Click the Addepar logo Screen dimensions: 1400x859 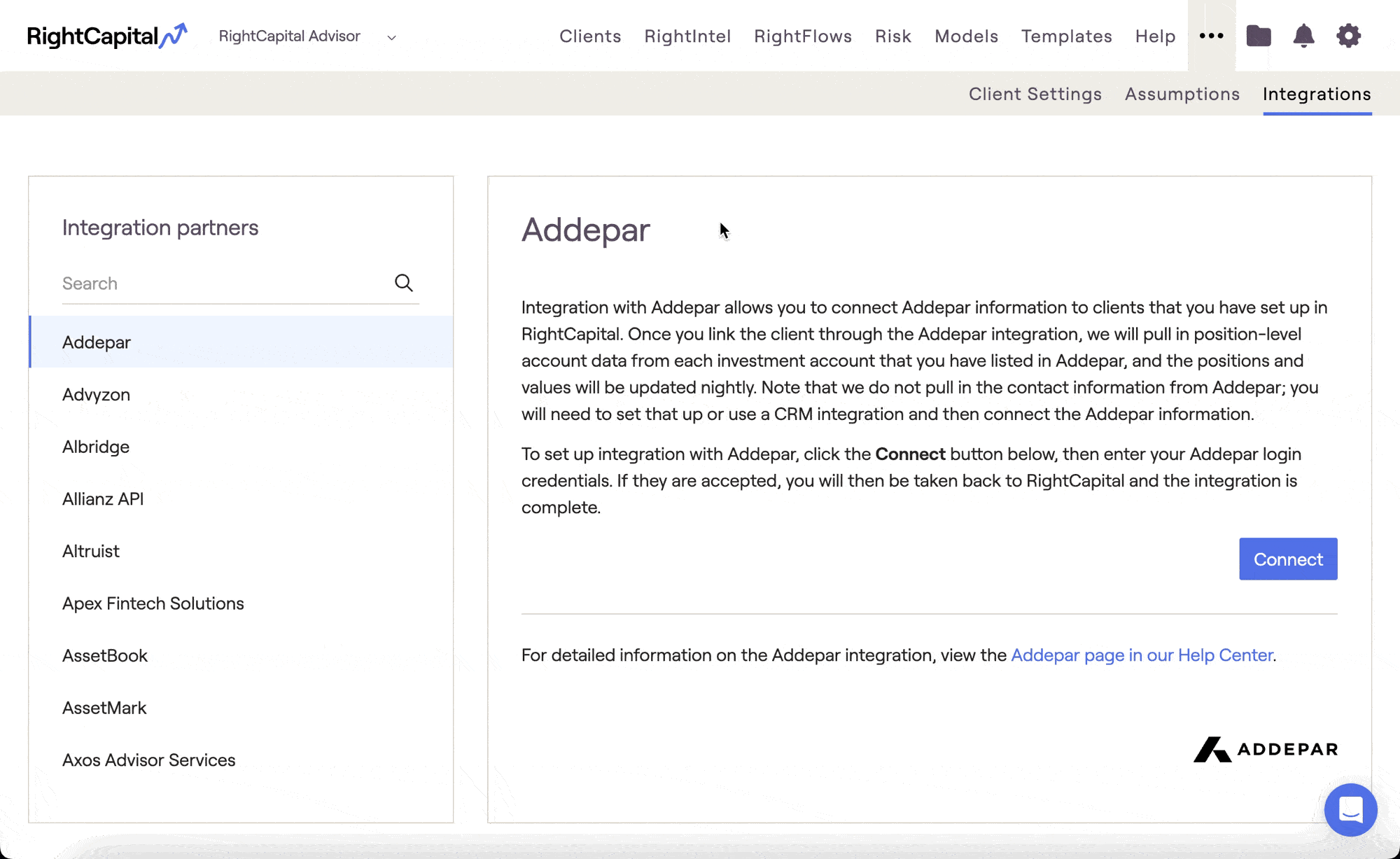tap(1264, 749)
